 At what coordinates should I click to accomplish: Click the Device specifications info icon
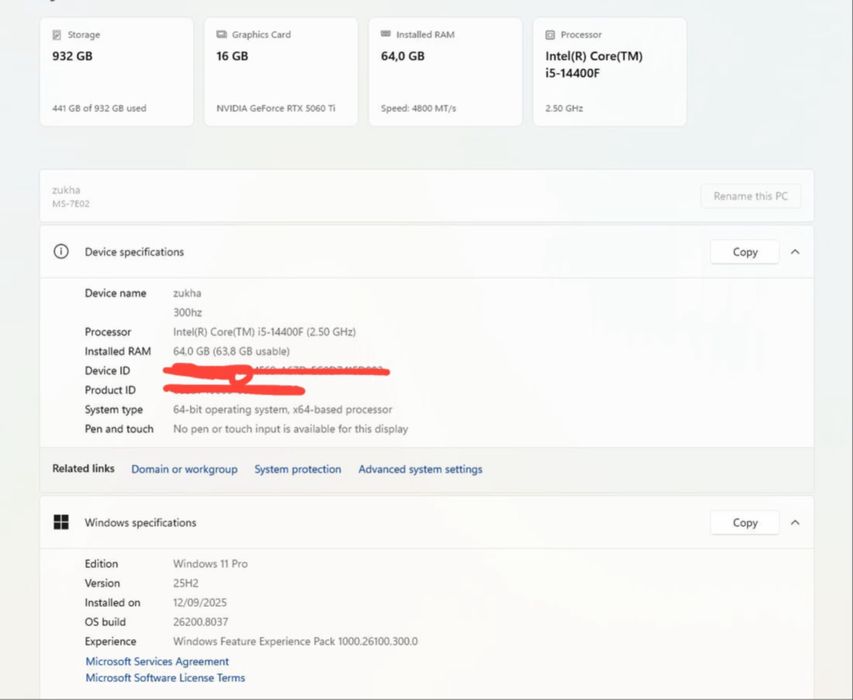pyautogui.click(x=61, y=252)
